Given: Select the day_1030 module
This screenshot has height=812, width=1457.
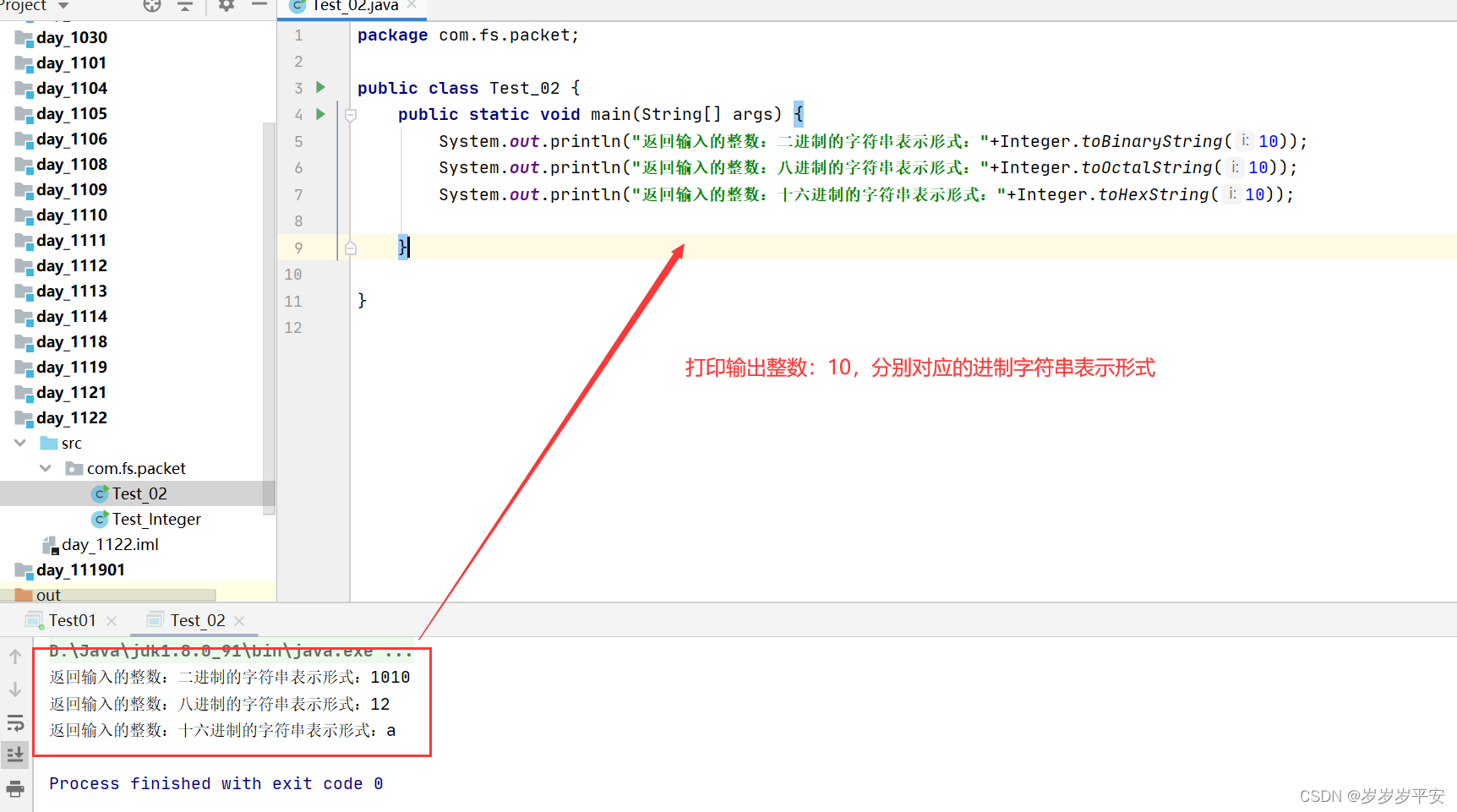Looking at the screenshot, I should pyautogui.click(x=72, y=37).
